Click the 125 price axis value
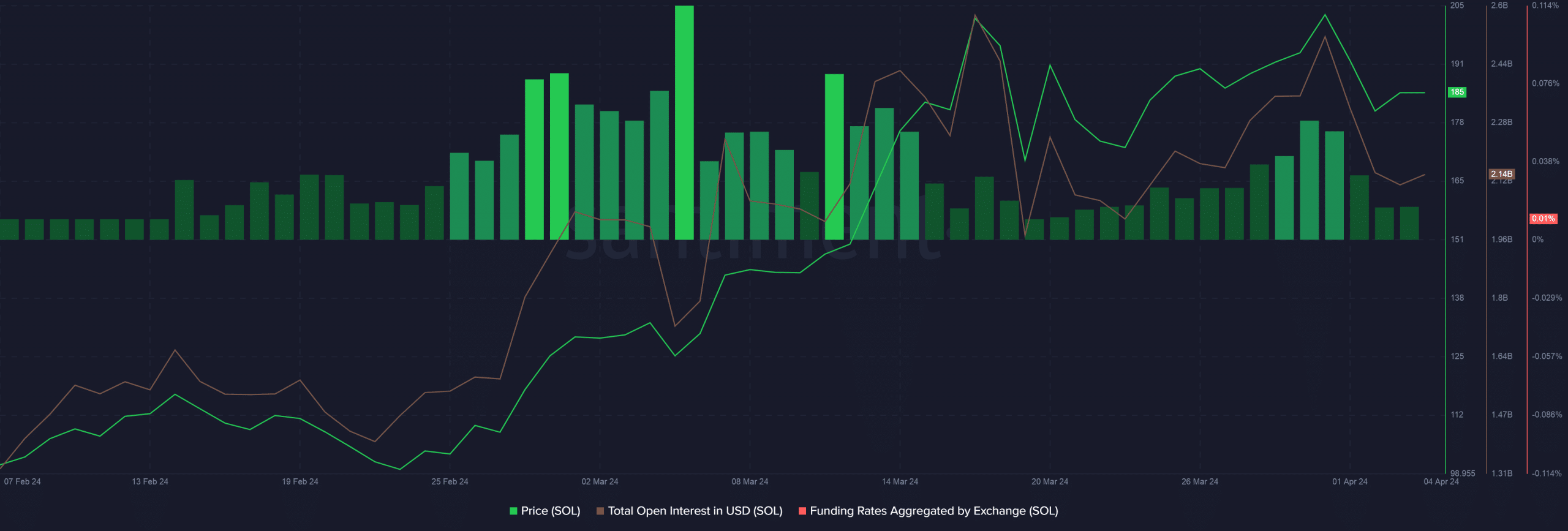 tap(1457, 356)
